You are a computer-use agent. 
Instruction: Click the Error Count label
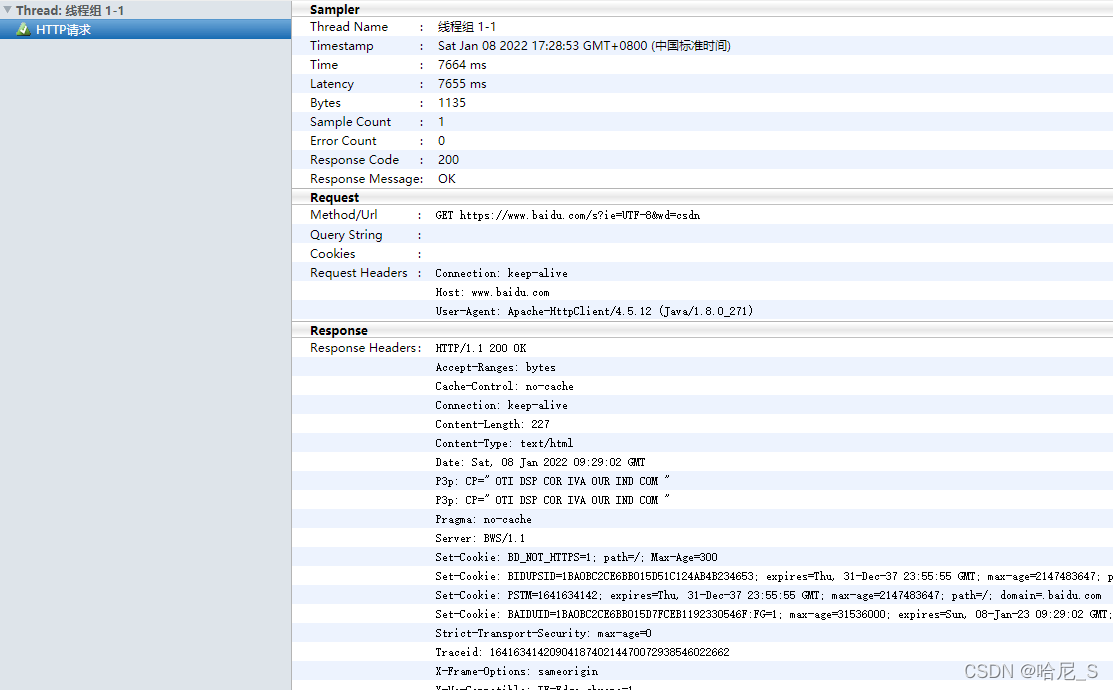click(x=343, y=141)
